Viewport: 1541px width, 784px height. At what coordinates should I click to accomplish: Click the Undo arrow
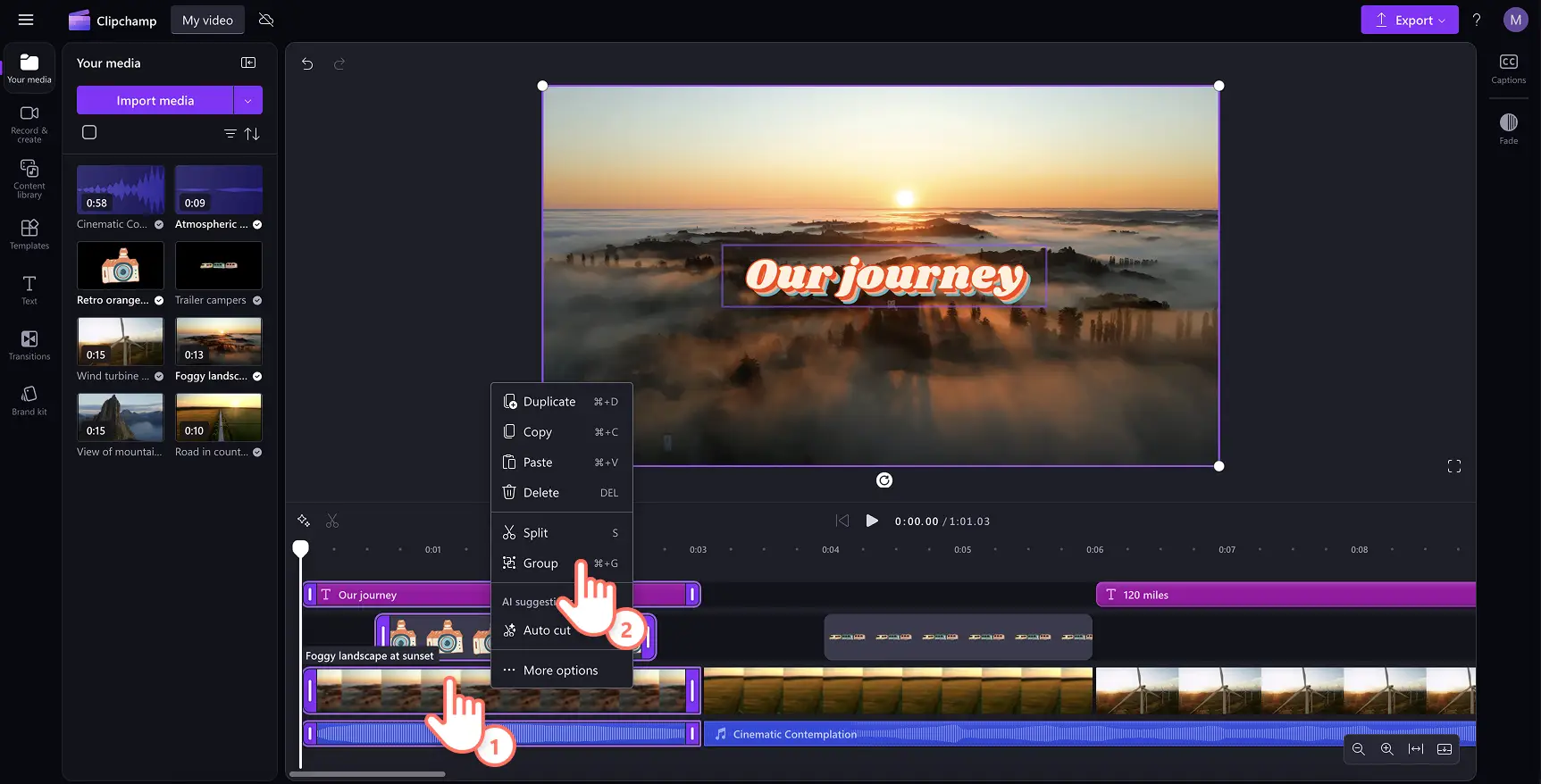pyautogui.click(x=307, y=63)
